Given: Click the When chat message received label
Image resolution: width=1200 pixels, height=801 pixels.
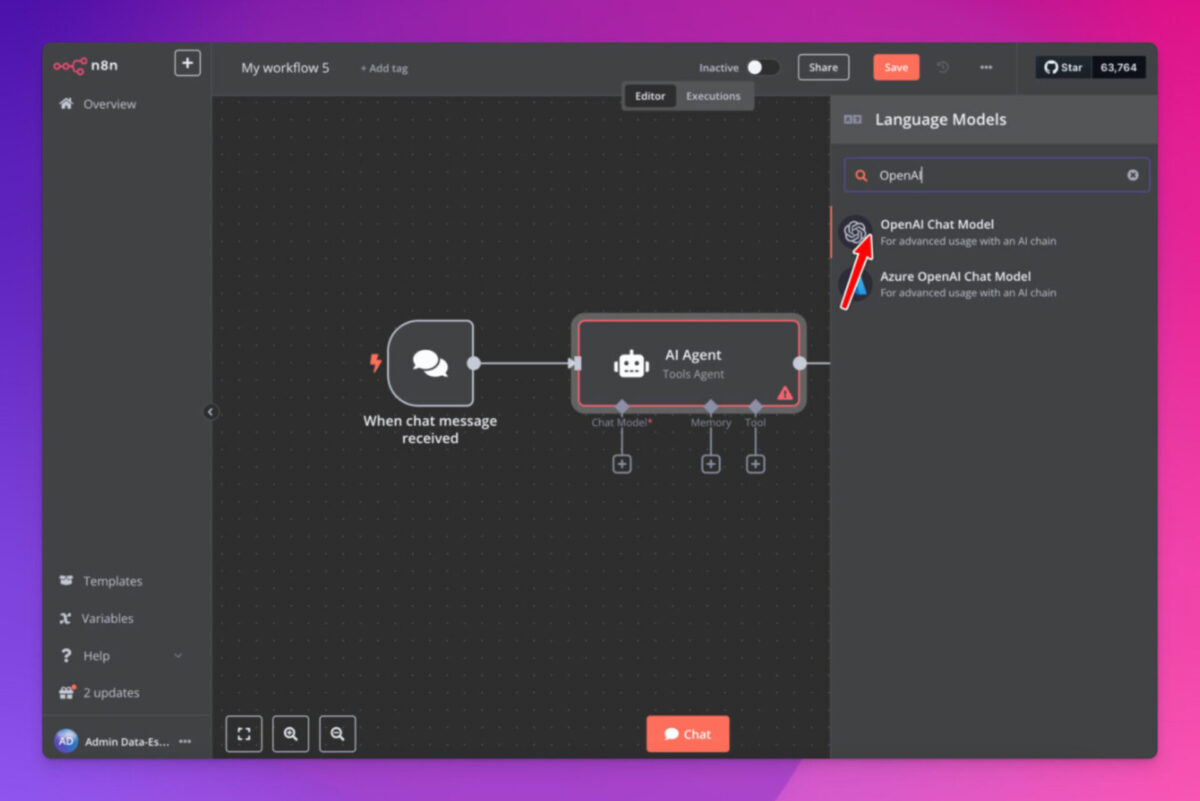Looking at the screenshot, I should [430, 429].
